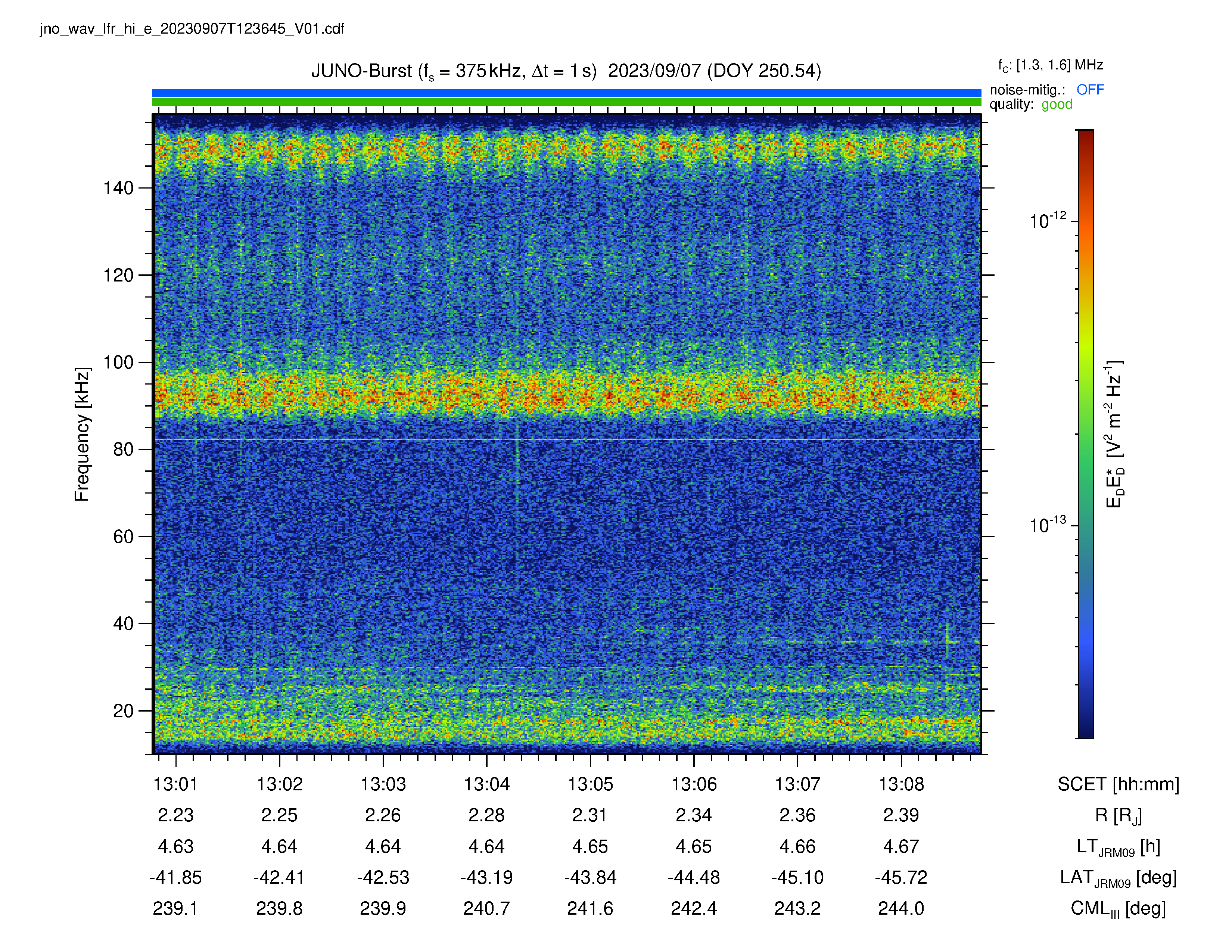Click the green quality status bar
1232x952 pixels.
point(566,102)
